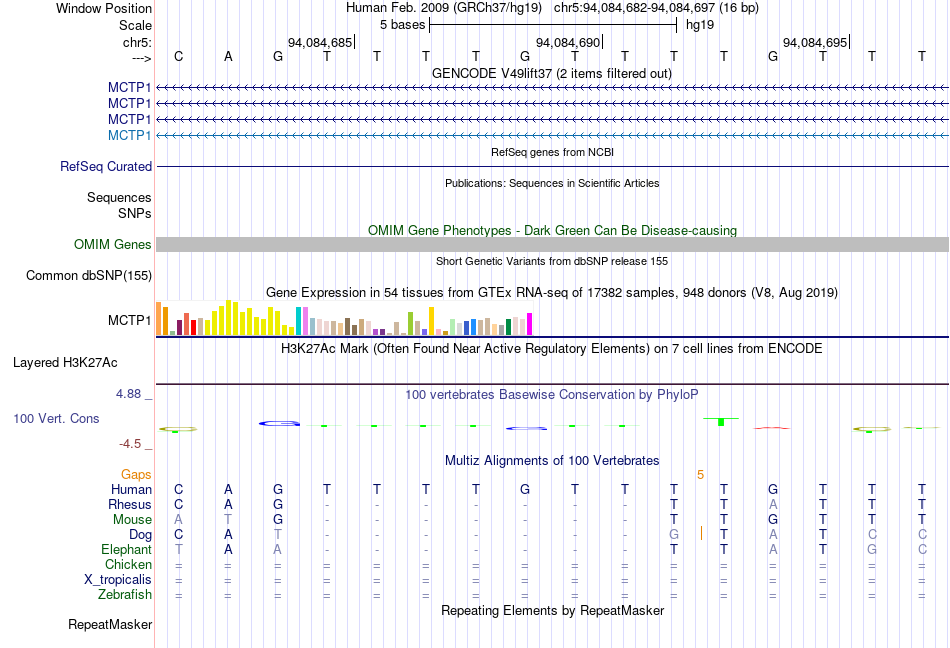Viewport: 950px width, 648px height.
Task: Click the gray OMIM Genes item bar
Action: pyautogui.click(x=553, y=244)
